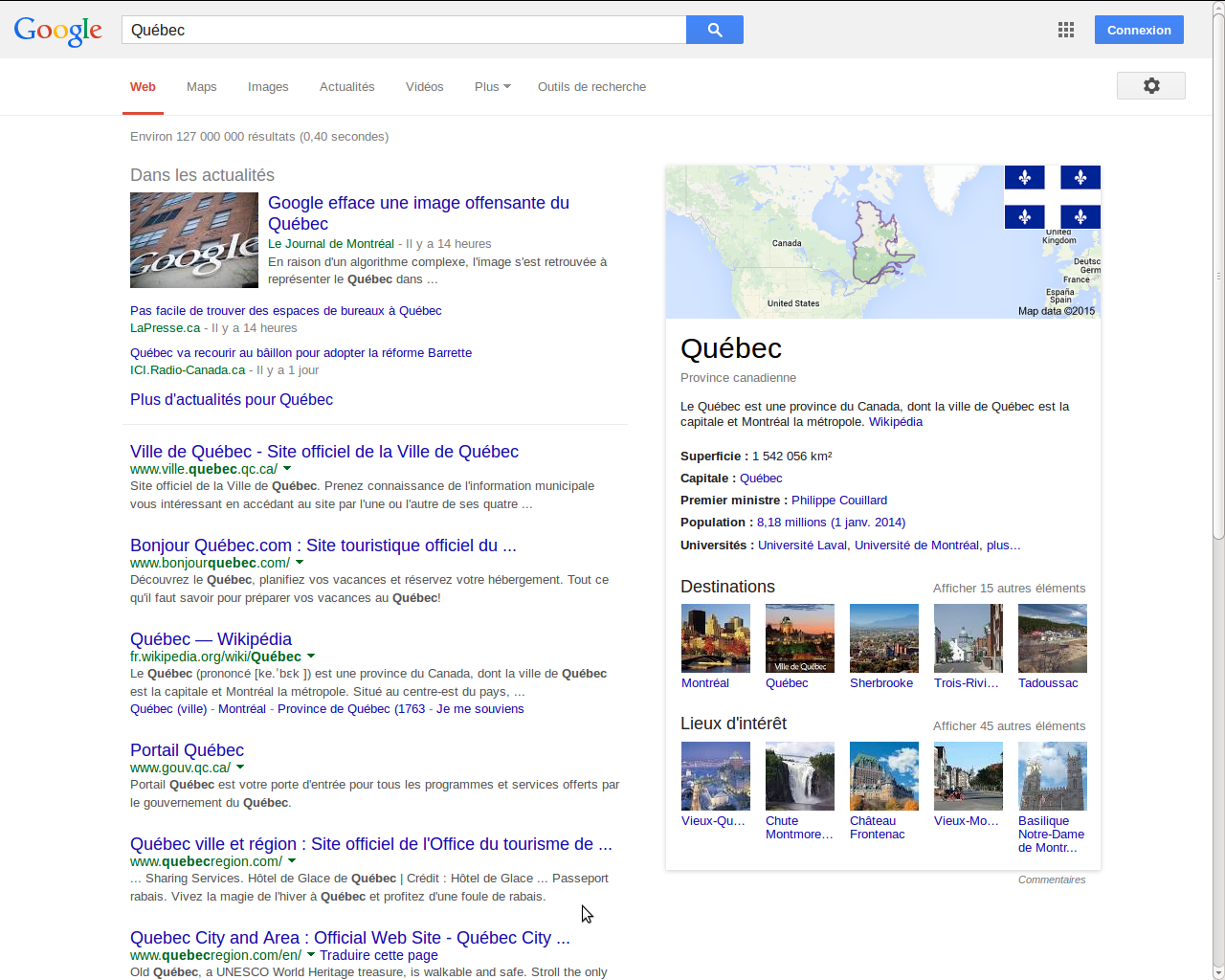Viewport: 1225px width, 980px height.
Task: Open the Vieux-Qu… place thumbnail
Action: click(x=716, y=776)
